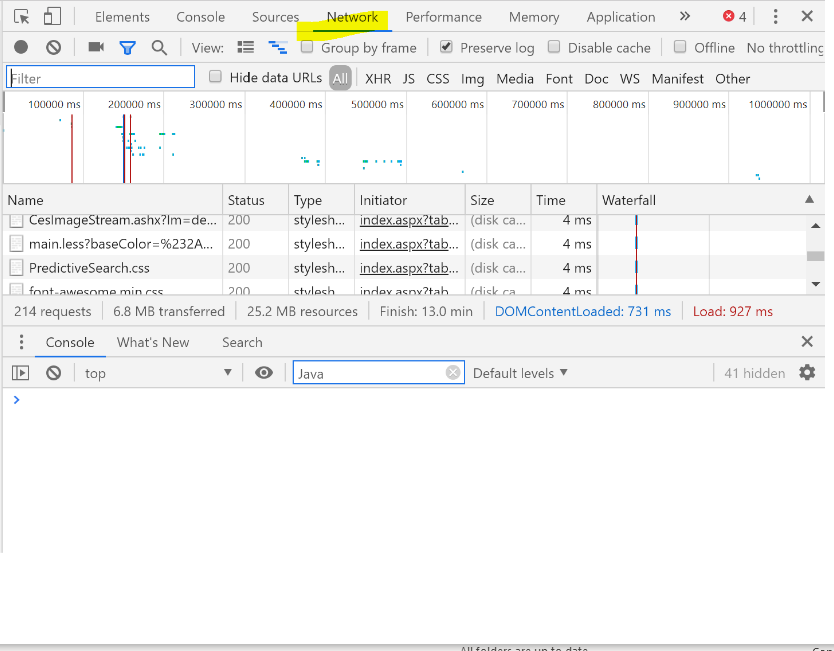The width and height of the screenshot is (834, 651).
Task: Filter requests by XHR type
Action: coord(378,78)
